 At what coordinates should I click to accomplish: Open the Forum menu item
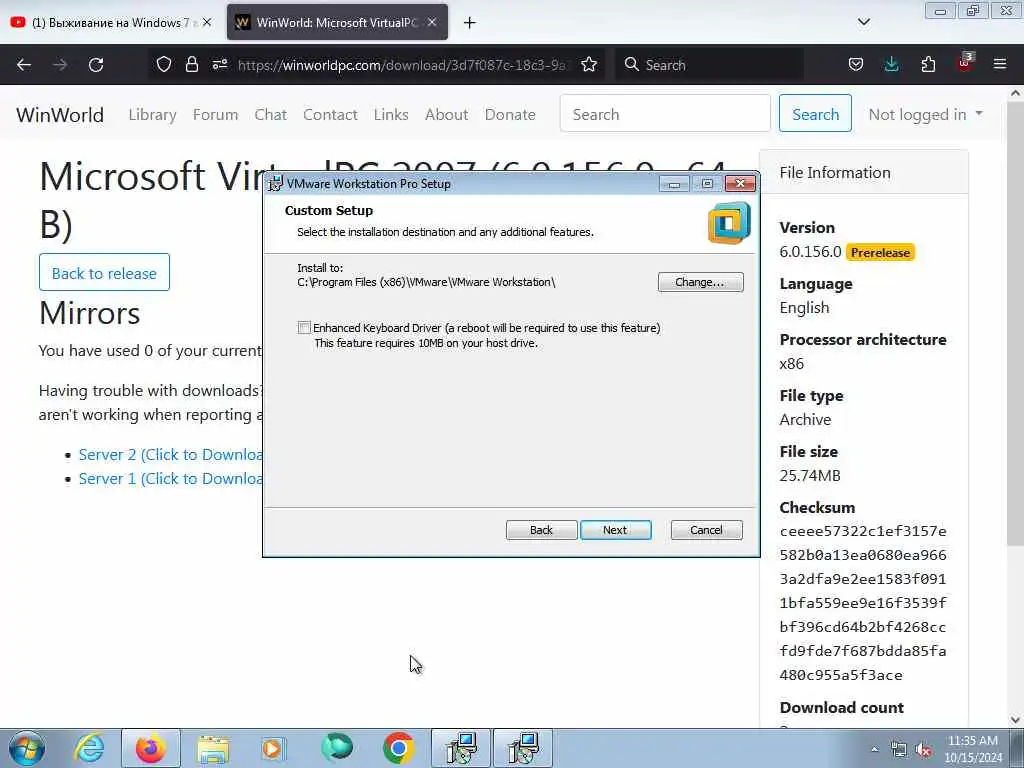[216, 115]
